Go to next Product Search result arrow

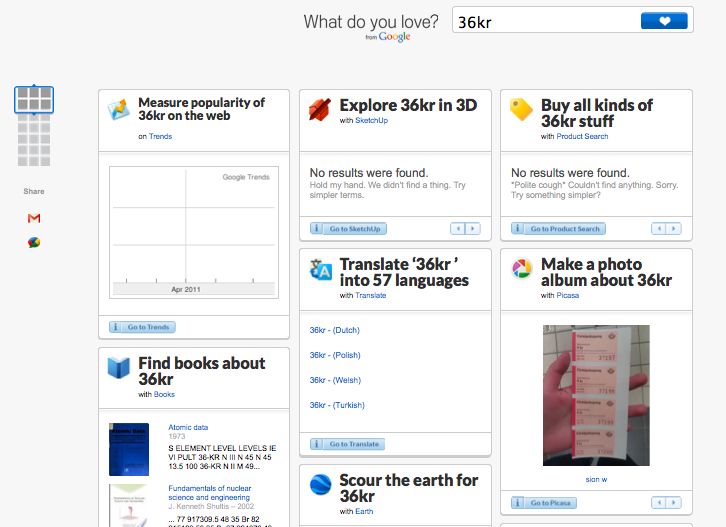pos(674,228)
